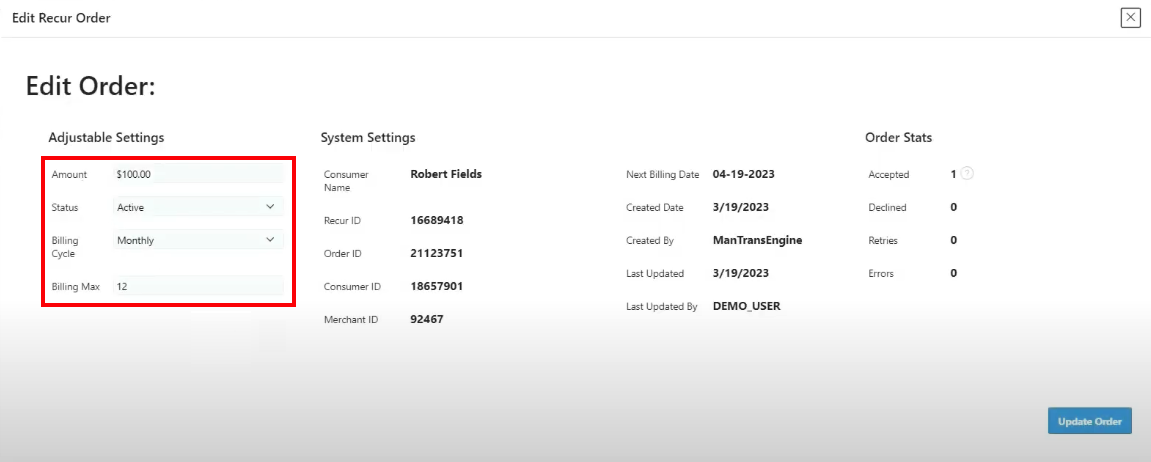The height and width of the screenshot is (462, 1151).
Task: Click the Order Stats section heading
Action: (x=898, y=138)
